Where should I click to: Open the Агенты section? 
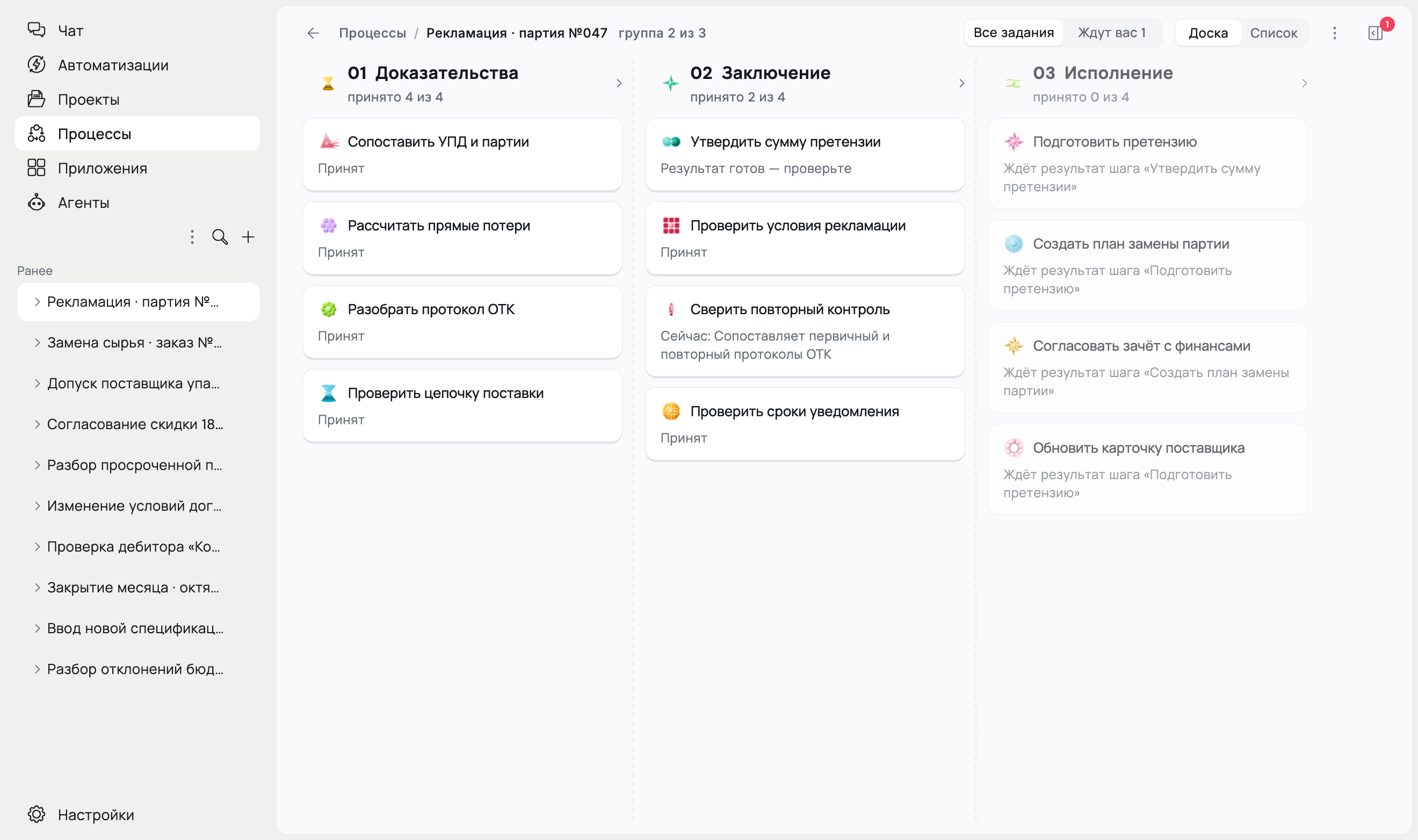pos(138,202)
